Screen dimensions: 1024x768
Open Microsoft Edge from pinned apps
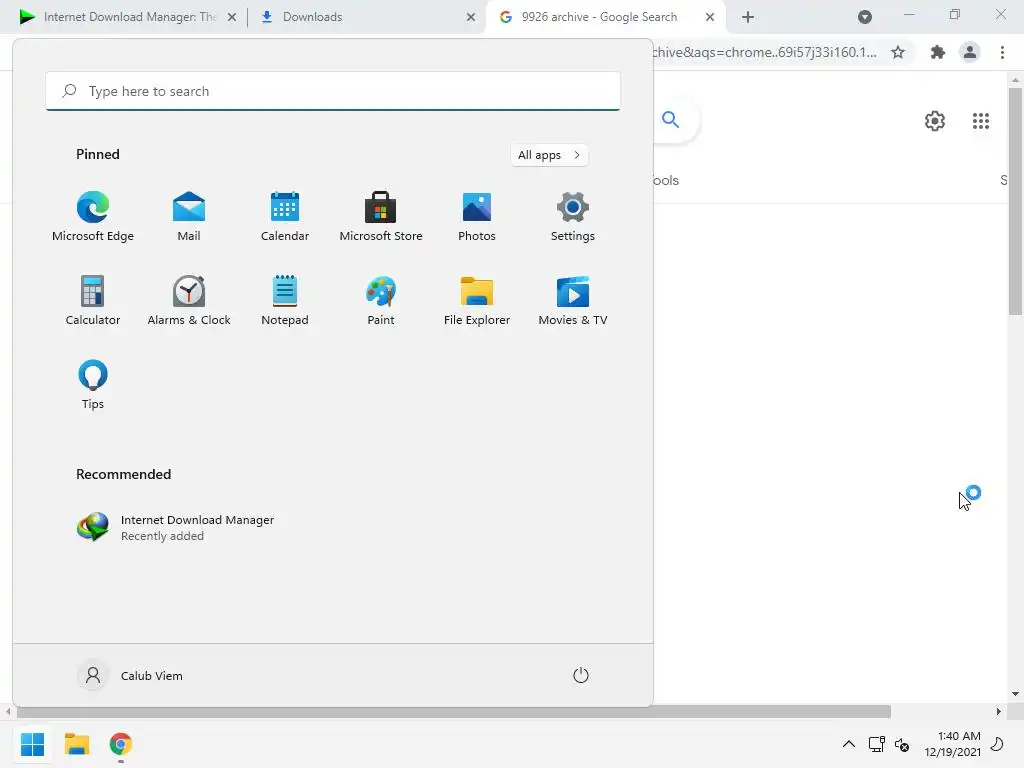click(x=93, y=216)
